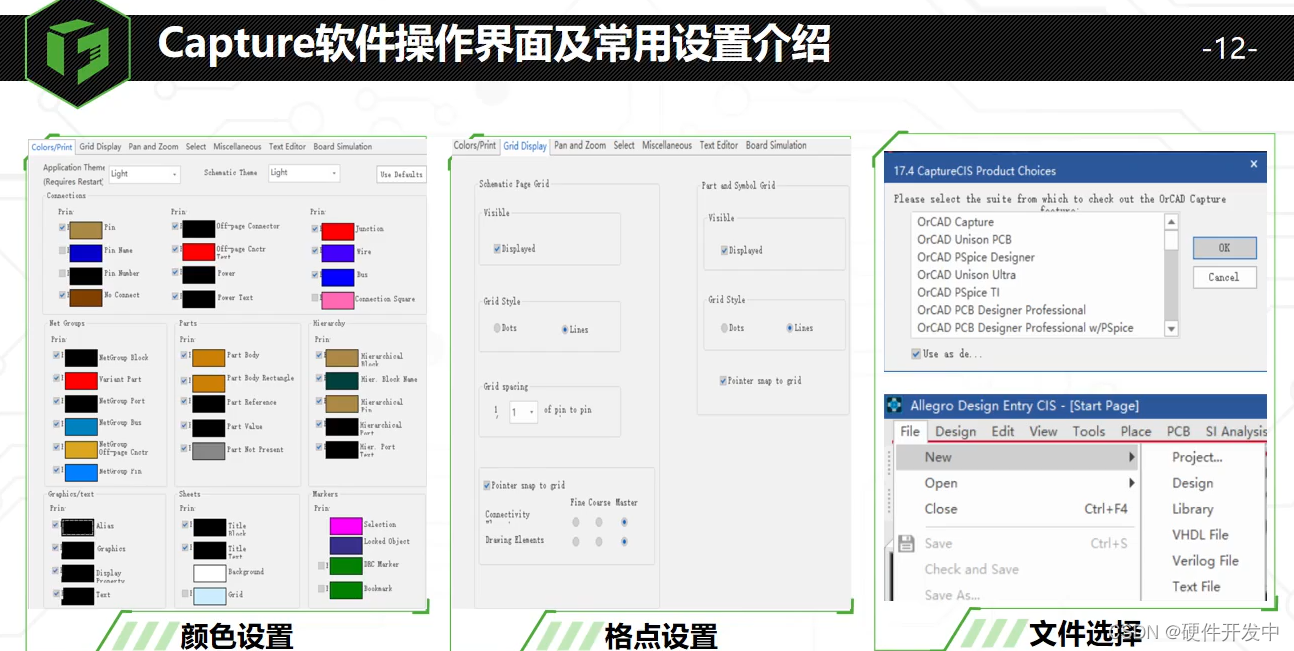1294x651 pixels.
Task: Open the Schematic Theme dropdown
Action: click(304, 173)
